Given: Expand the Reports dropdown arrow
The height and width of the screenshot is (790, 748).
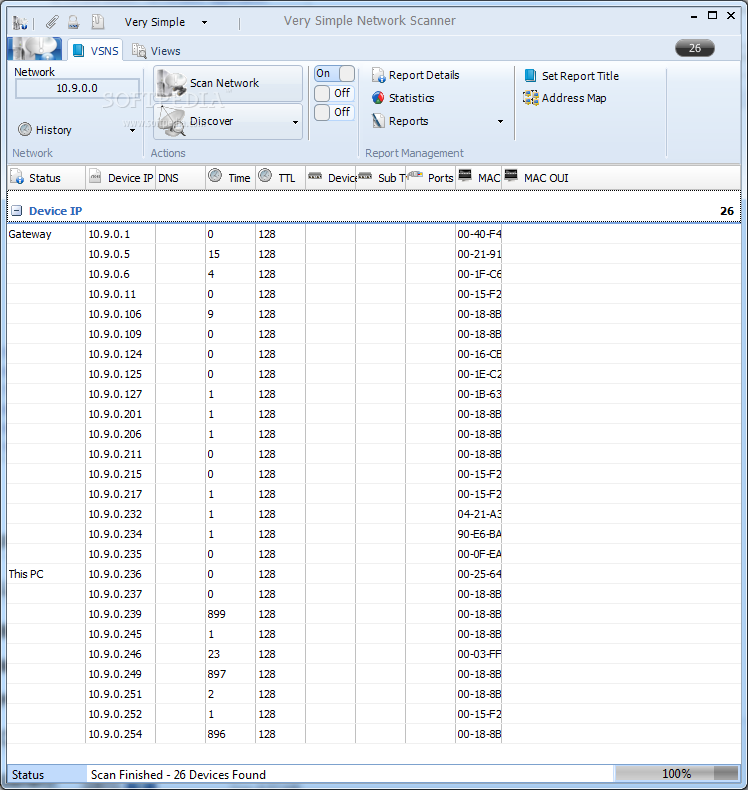Looking at the screenshot, I should 500,121.
